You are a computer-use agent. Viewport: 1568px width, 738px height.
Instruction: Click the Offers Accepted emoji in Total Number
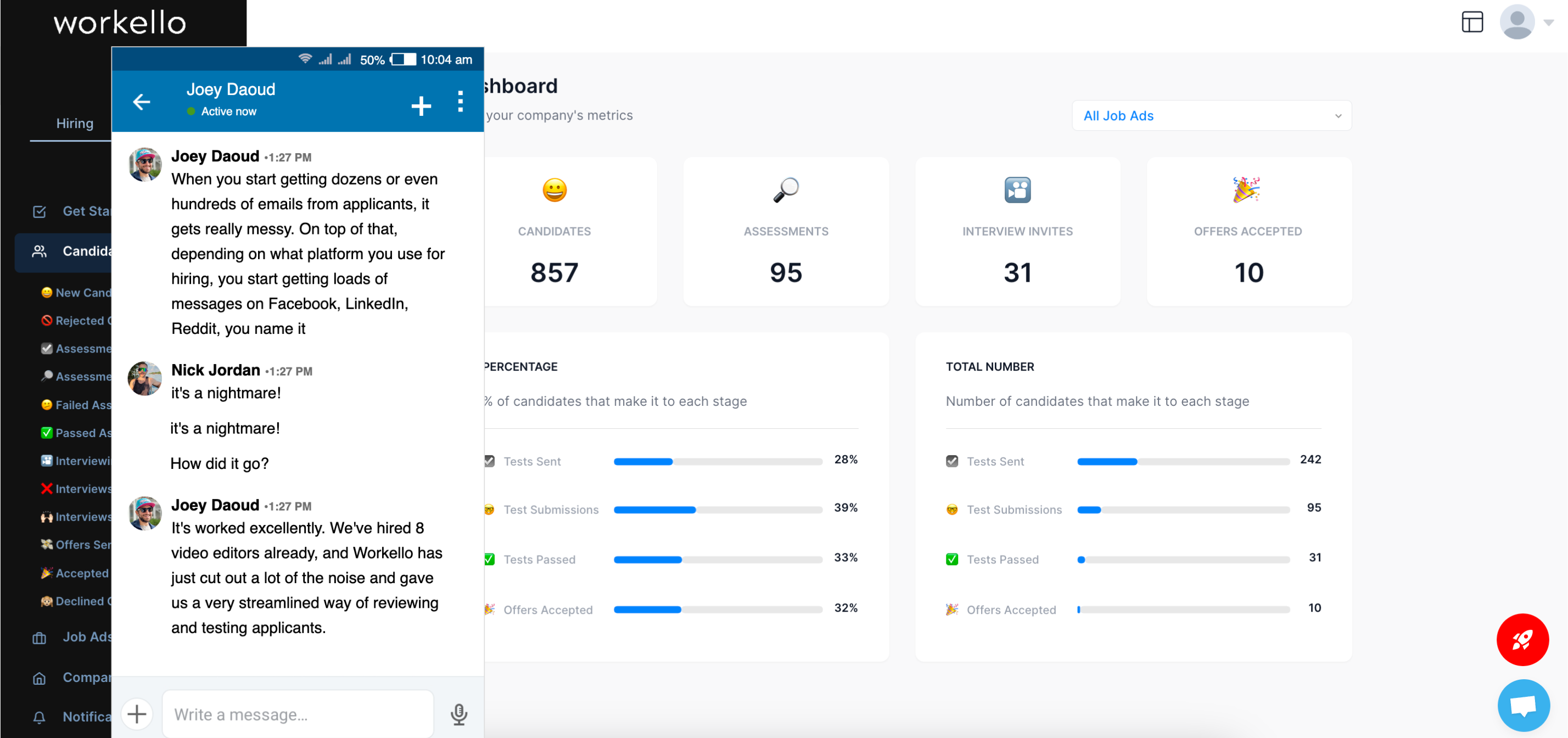point(951,609)
